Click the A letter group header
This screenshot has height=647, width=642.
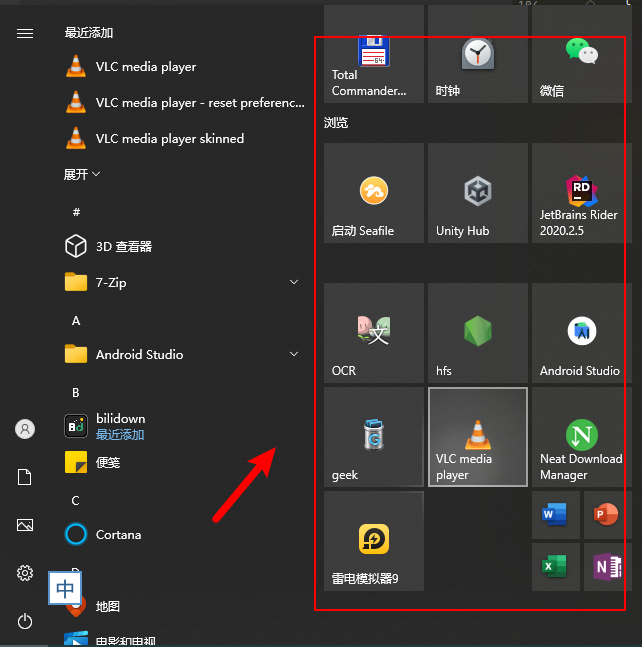[76, 321]
